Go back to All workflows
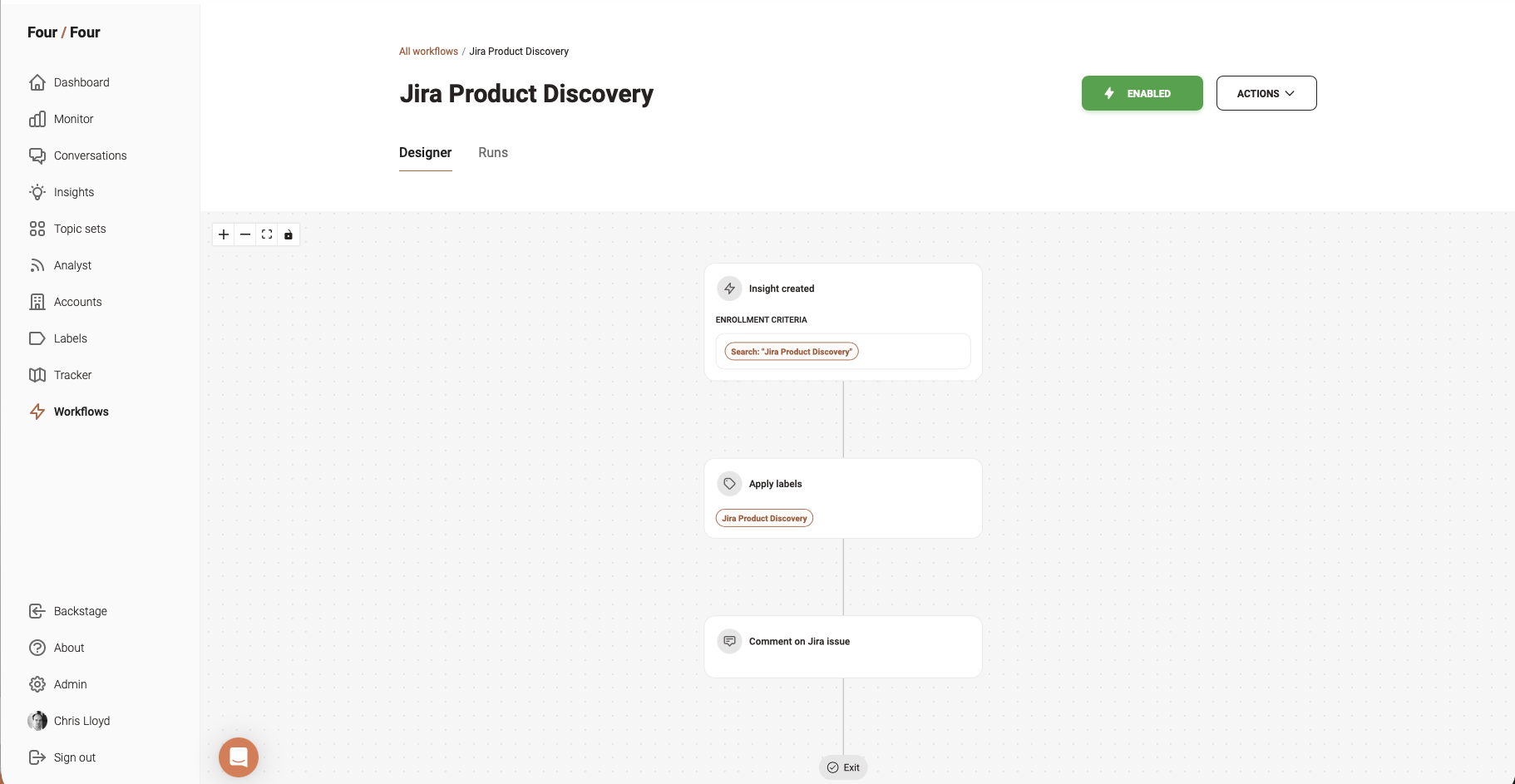This screenshot has height=784, width=1515. coord(428,52)
